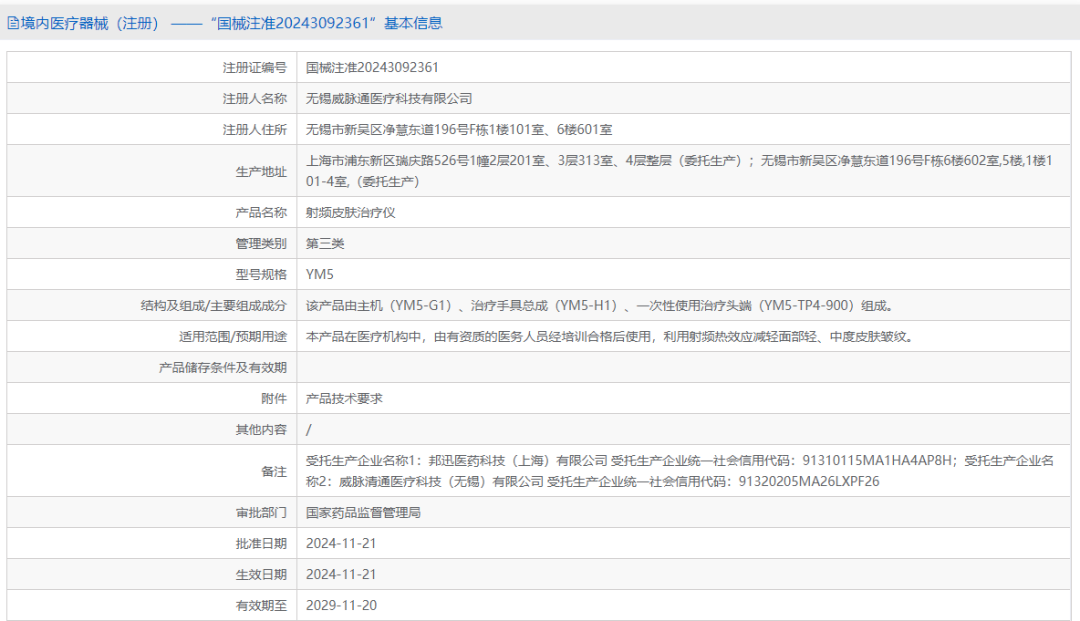Click model specification value YM5
The width and height of the screenshot is (1080, 621).
pos(320,275)
